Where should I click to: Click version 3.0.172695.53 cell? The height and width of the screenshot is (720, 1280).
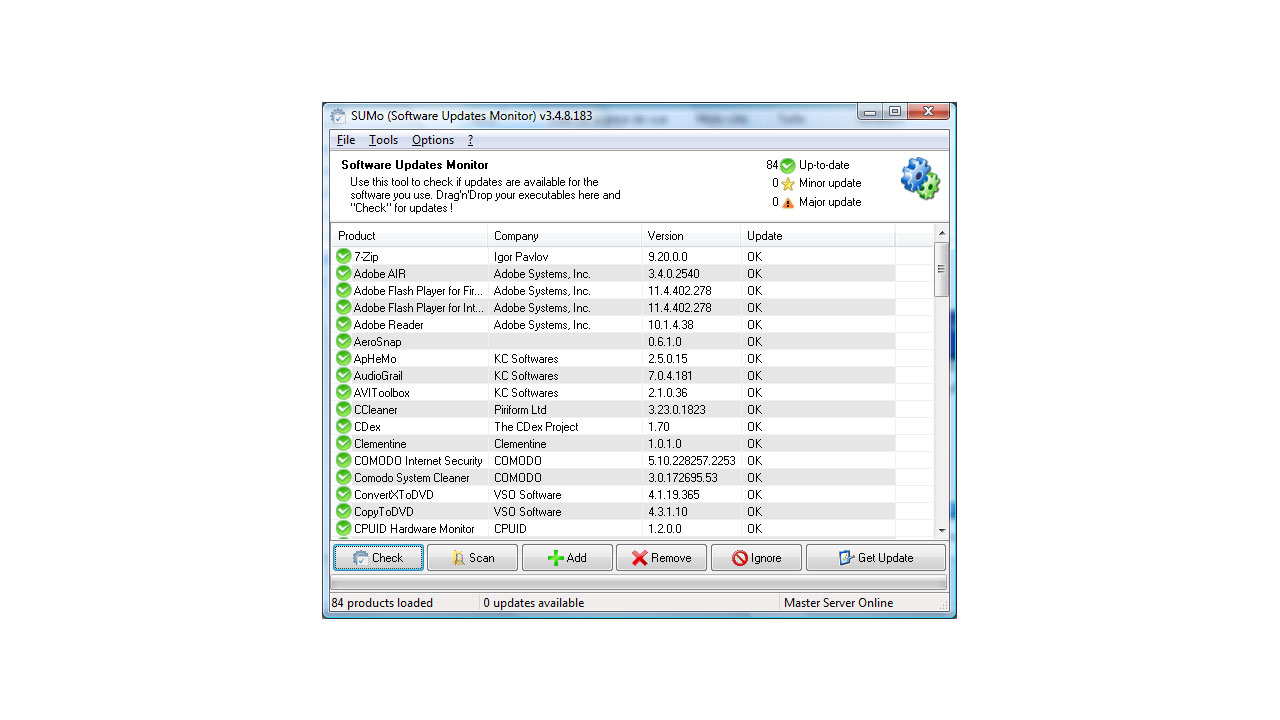pyautogui.click(x=683, y=478)
